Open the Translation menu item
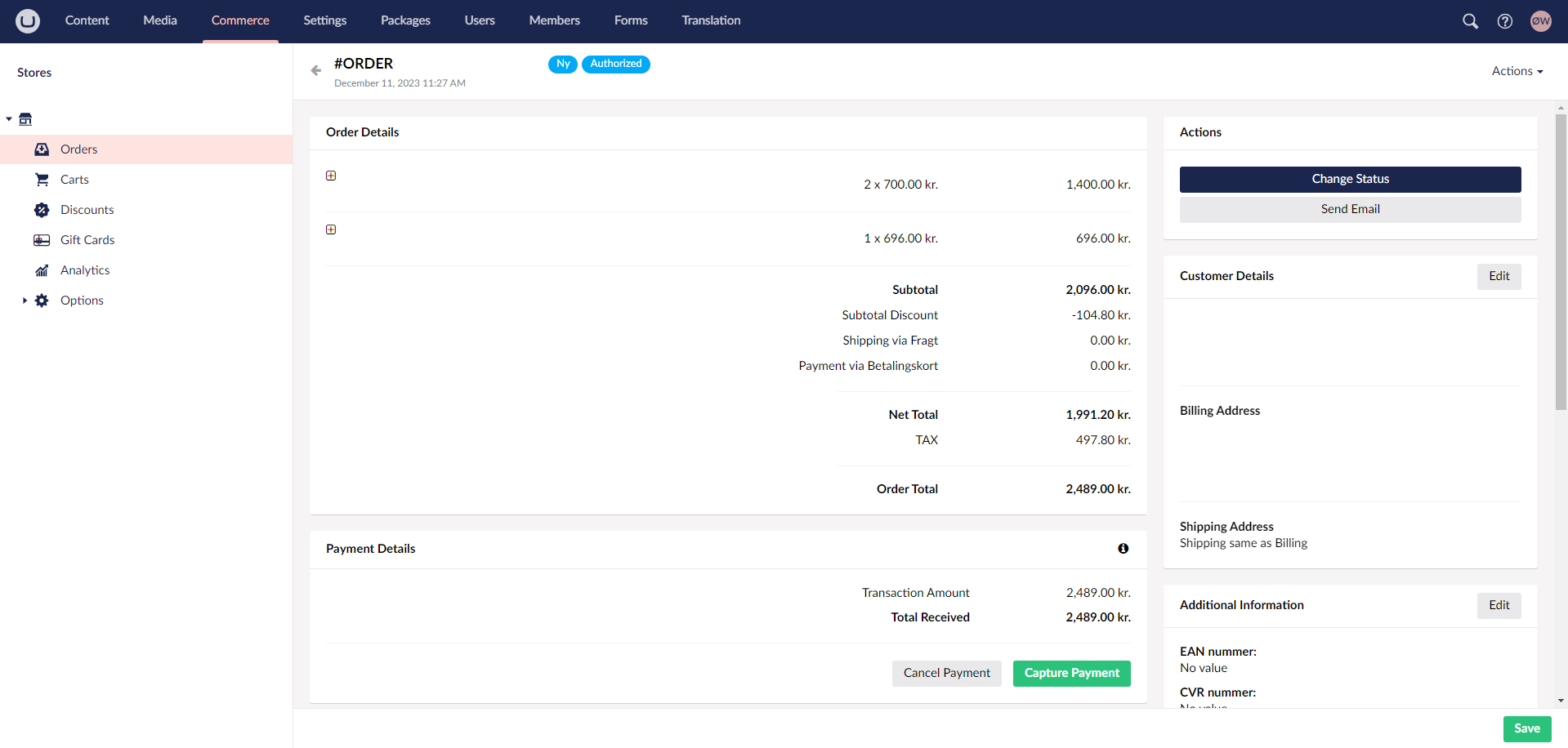The height and width of the screenshot is (748, 1568). pos(710,20)
